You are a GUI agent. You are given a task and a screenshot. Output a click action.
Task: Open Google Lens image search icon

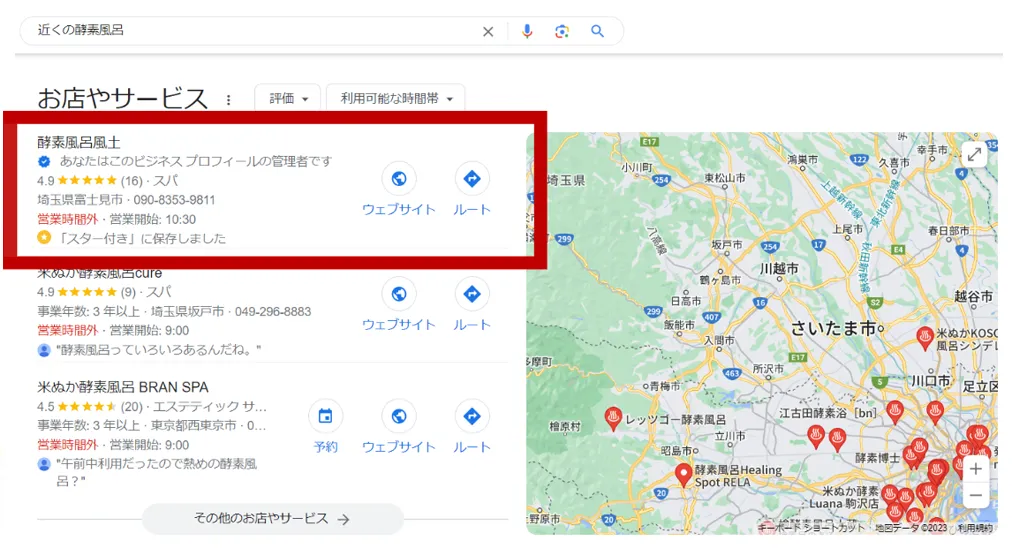pyautogui.click(x=562, y=31)
